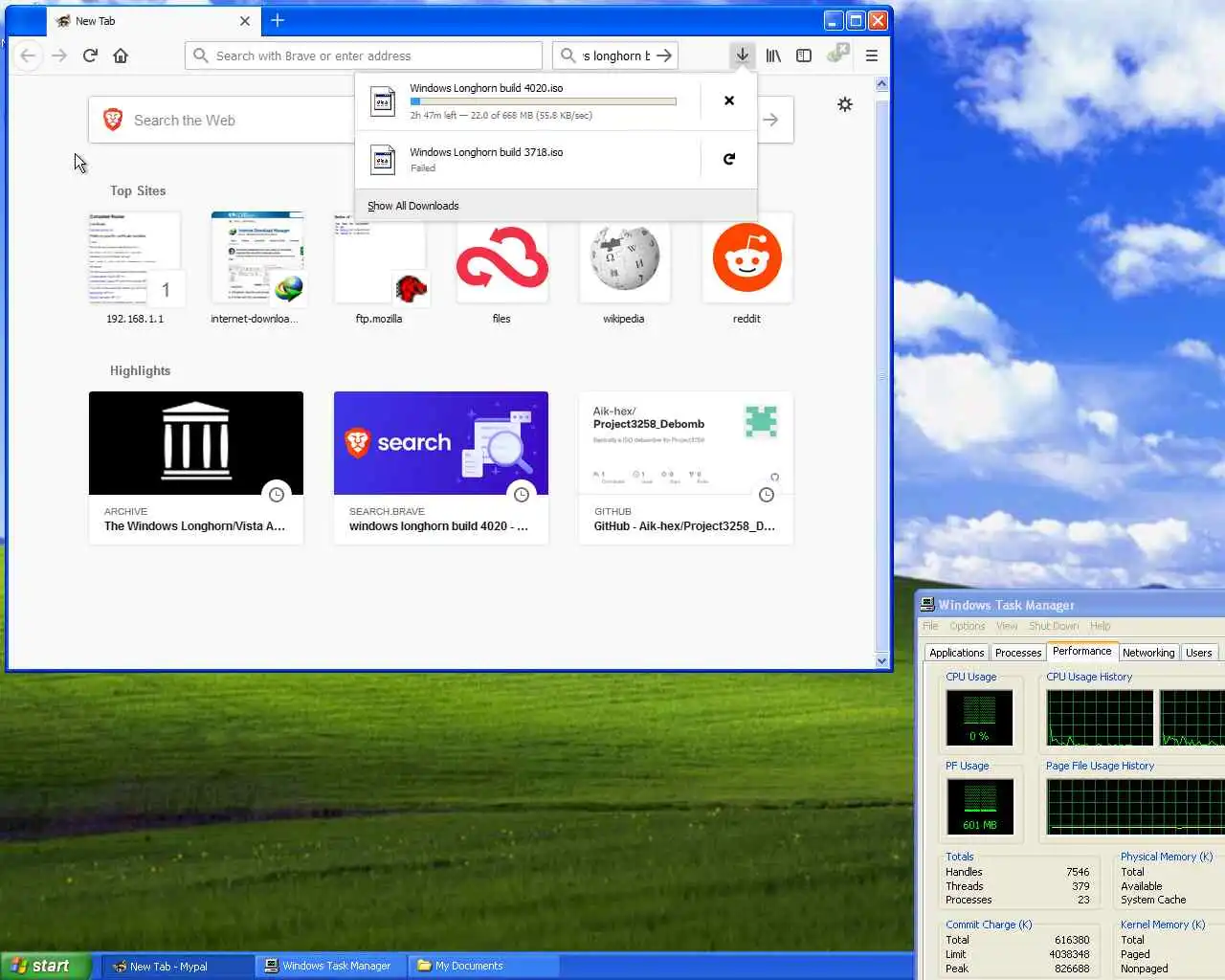
Task: Click the Commit Charge Total value 616380
Action: point(1072,940)
